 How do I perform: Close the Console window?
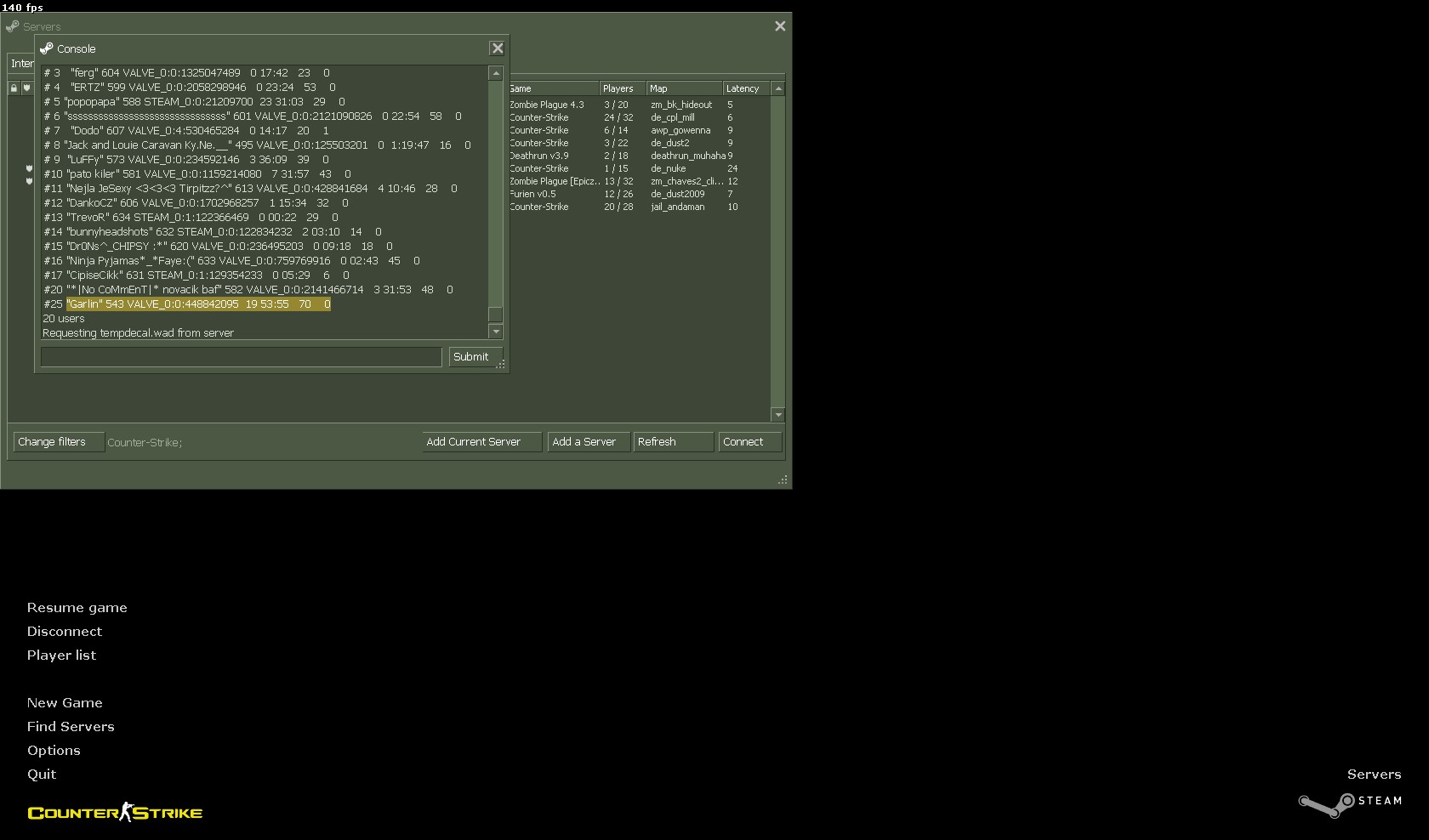coord(498,48)
